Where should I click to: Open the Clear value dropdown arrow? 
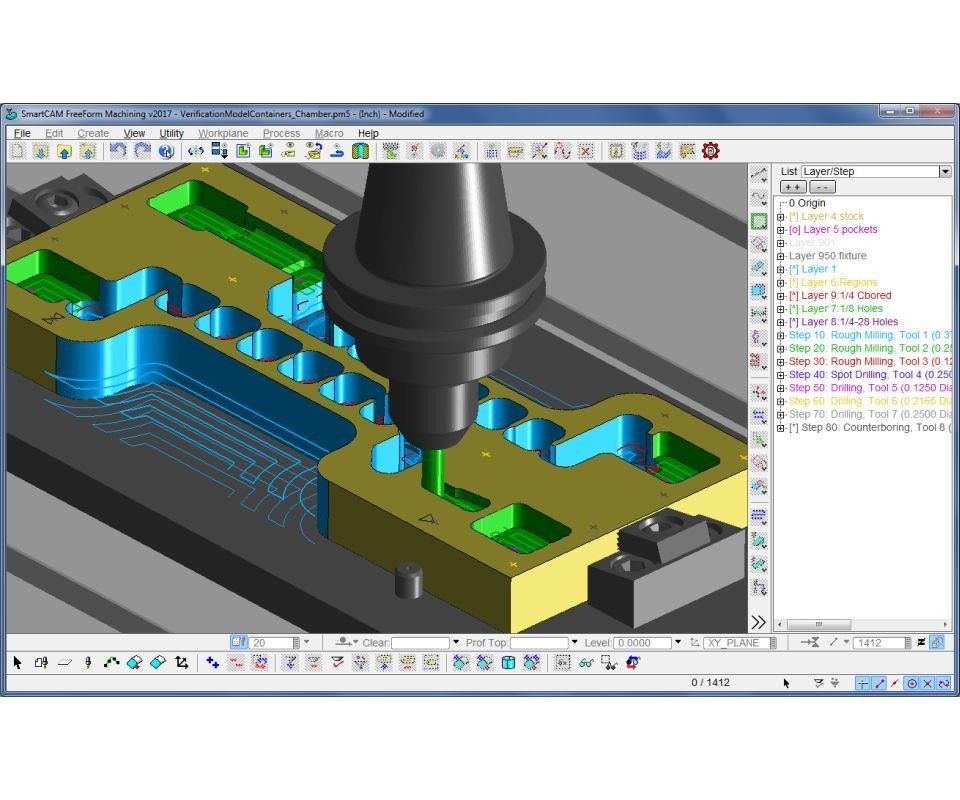[456, 642]
